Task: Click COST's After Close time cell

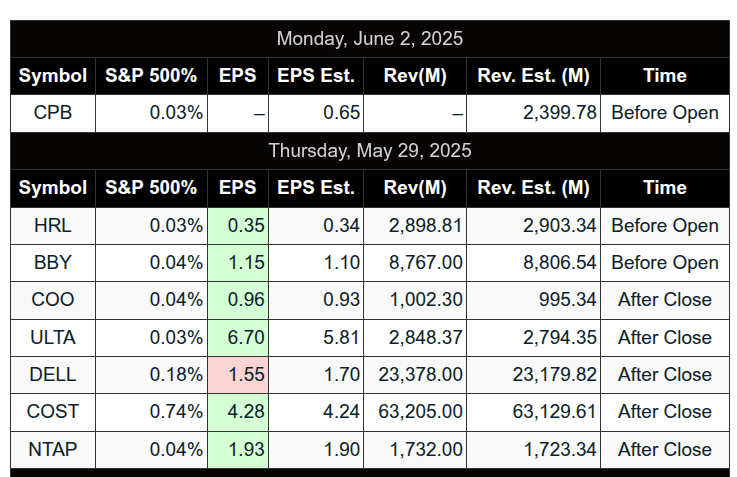Action: click(665, 412)
